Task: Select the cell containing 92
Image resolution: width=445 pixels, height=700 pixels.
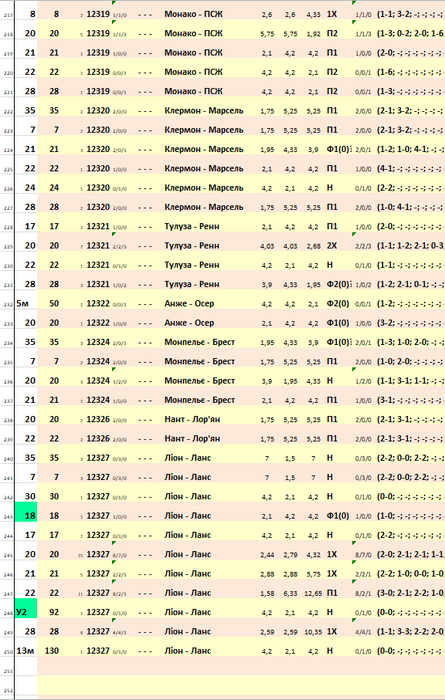Action: tap(54, 612)
